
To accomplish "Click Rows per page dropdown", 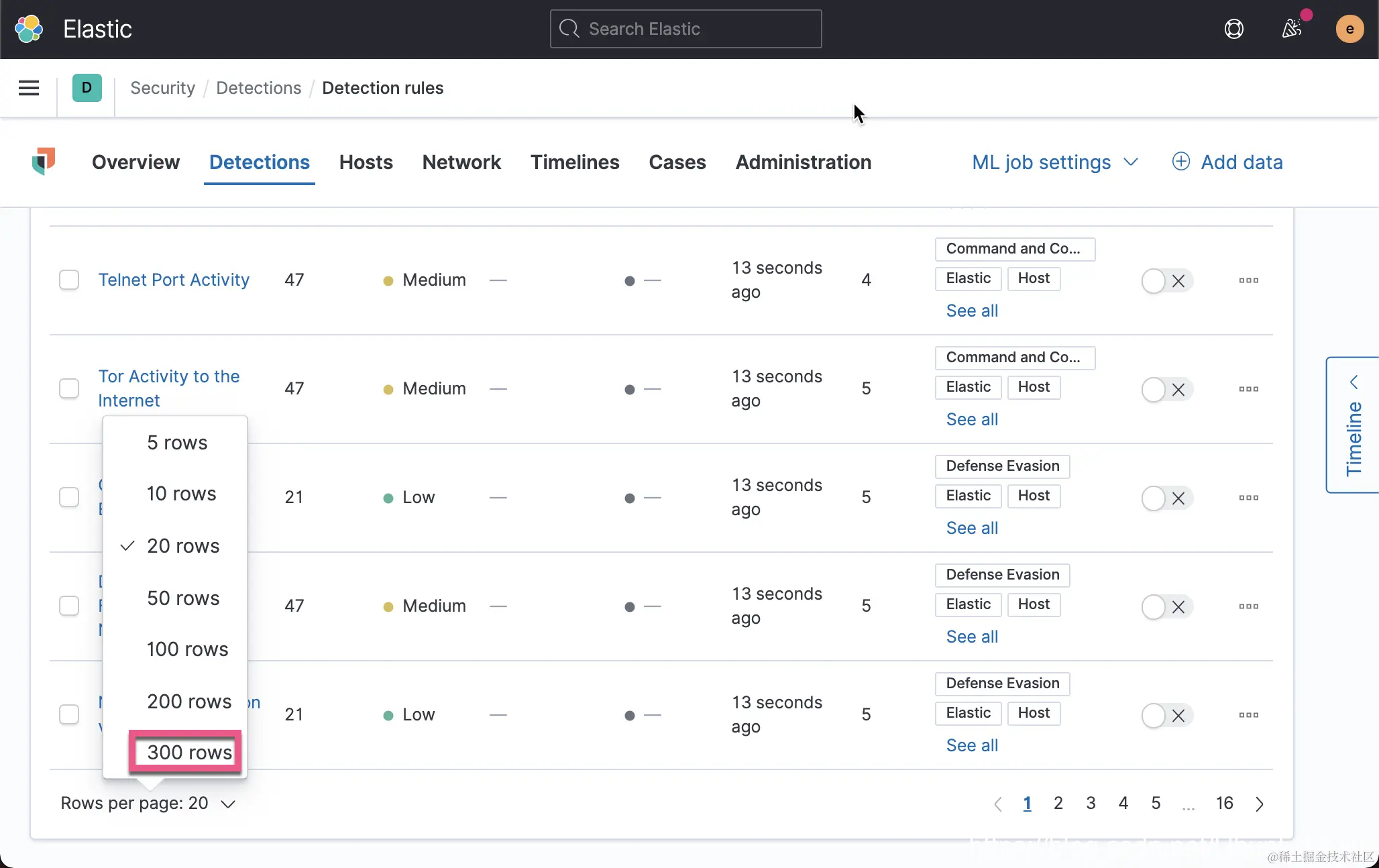I will click(148, 804).
